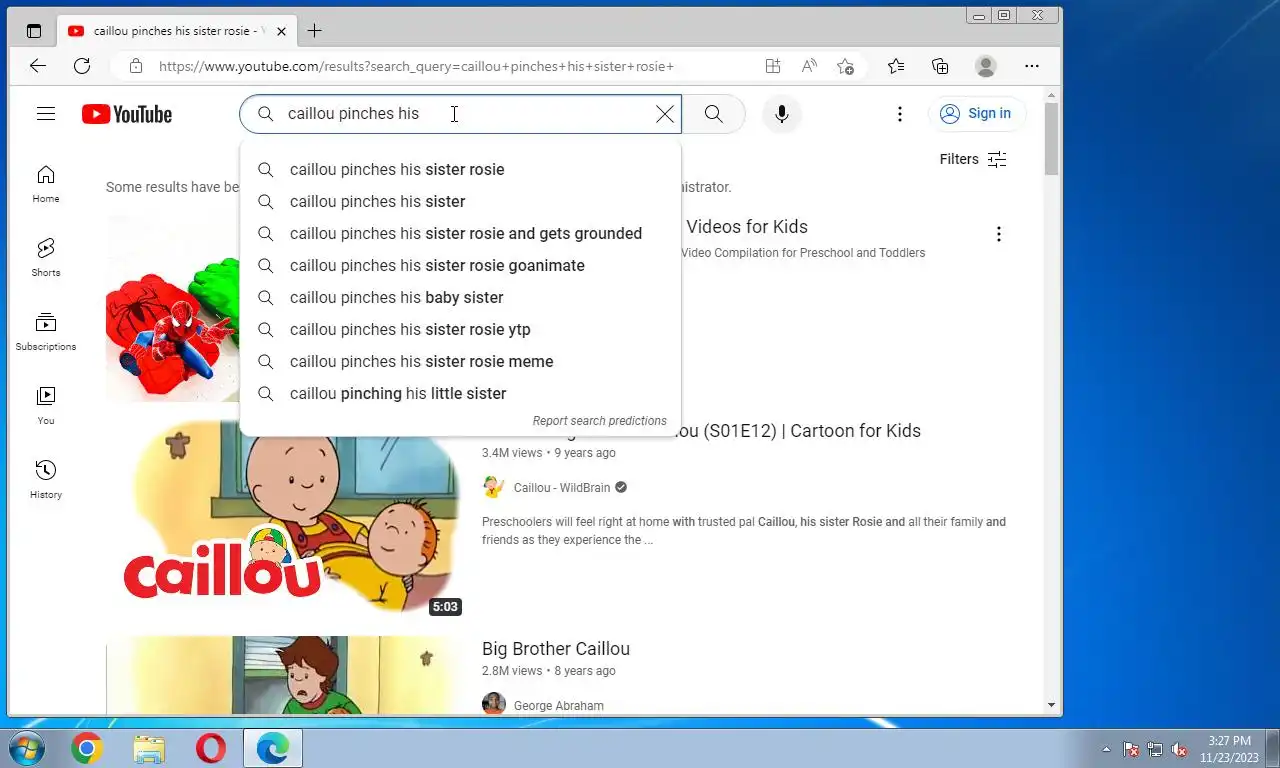The height and width of the screenshot is (768, 1280).
Task: Click the Caillou - WildBrain channel avatar
Action: (x=494, y=488)
